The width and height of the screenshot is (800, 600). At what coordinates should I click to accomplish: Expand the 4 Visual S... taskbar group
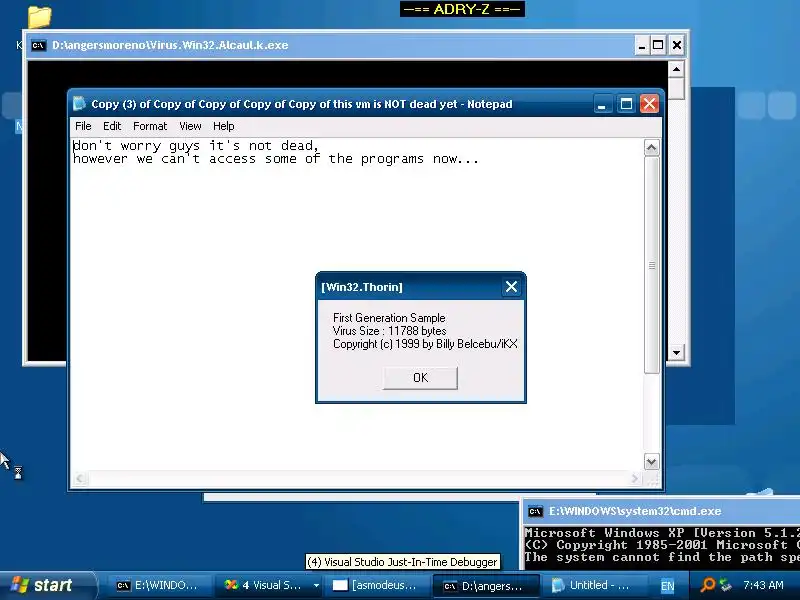pos(316,586)
